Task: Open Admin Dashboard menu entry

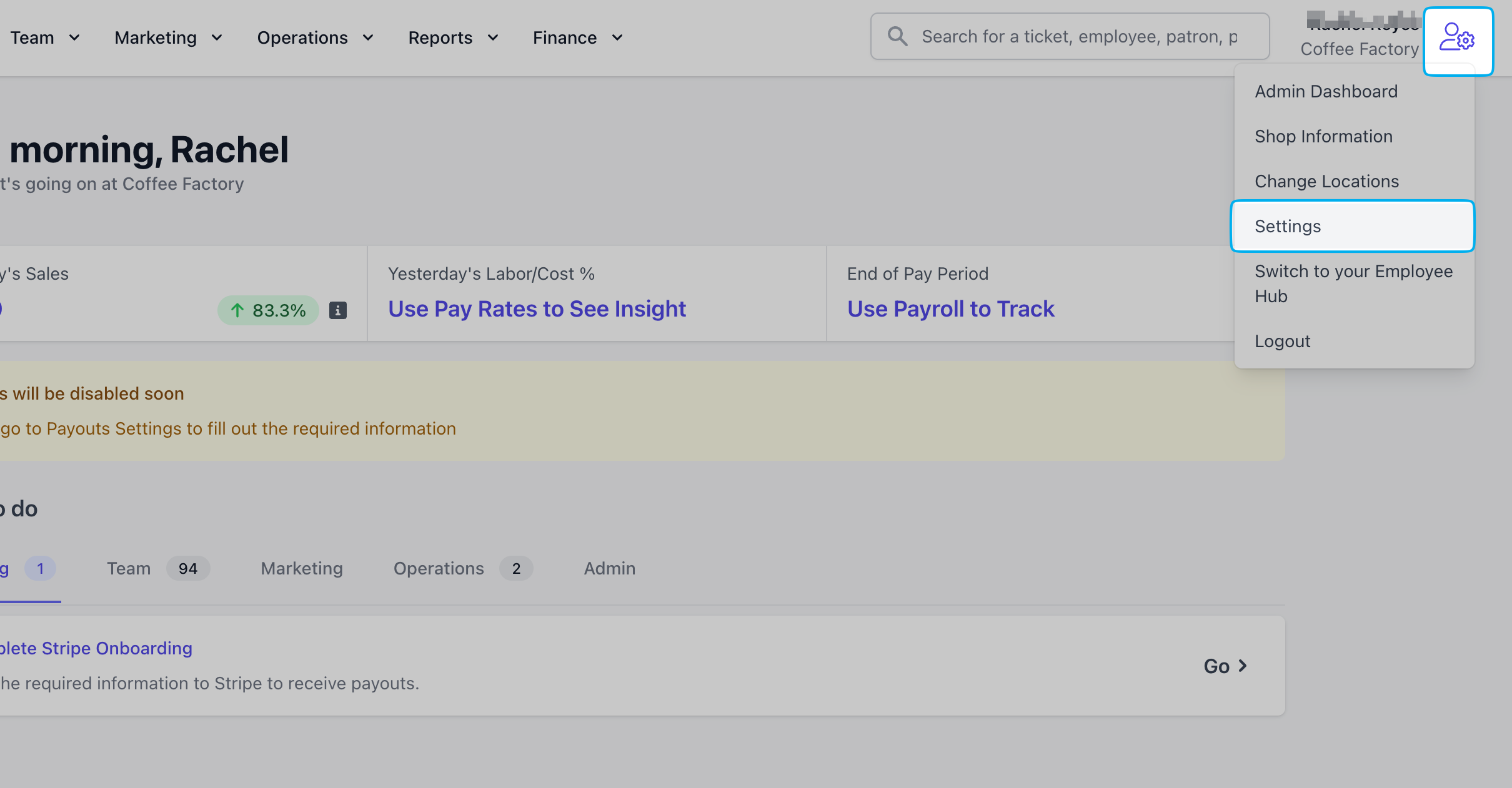Action: pyautogui.click(x=1326, y=91)
